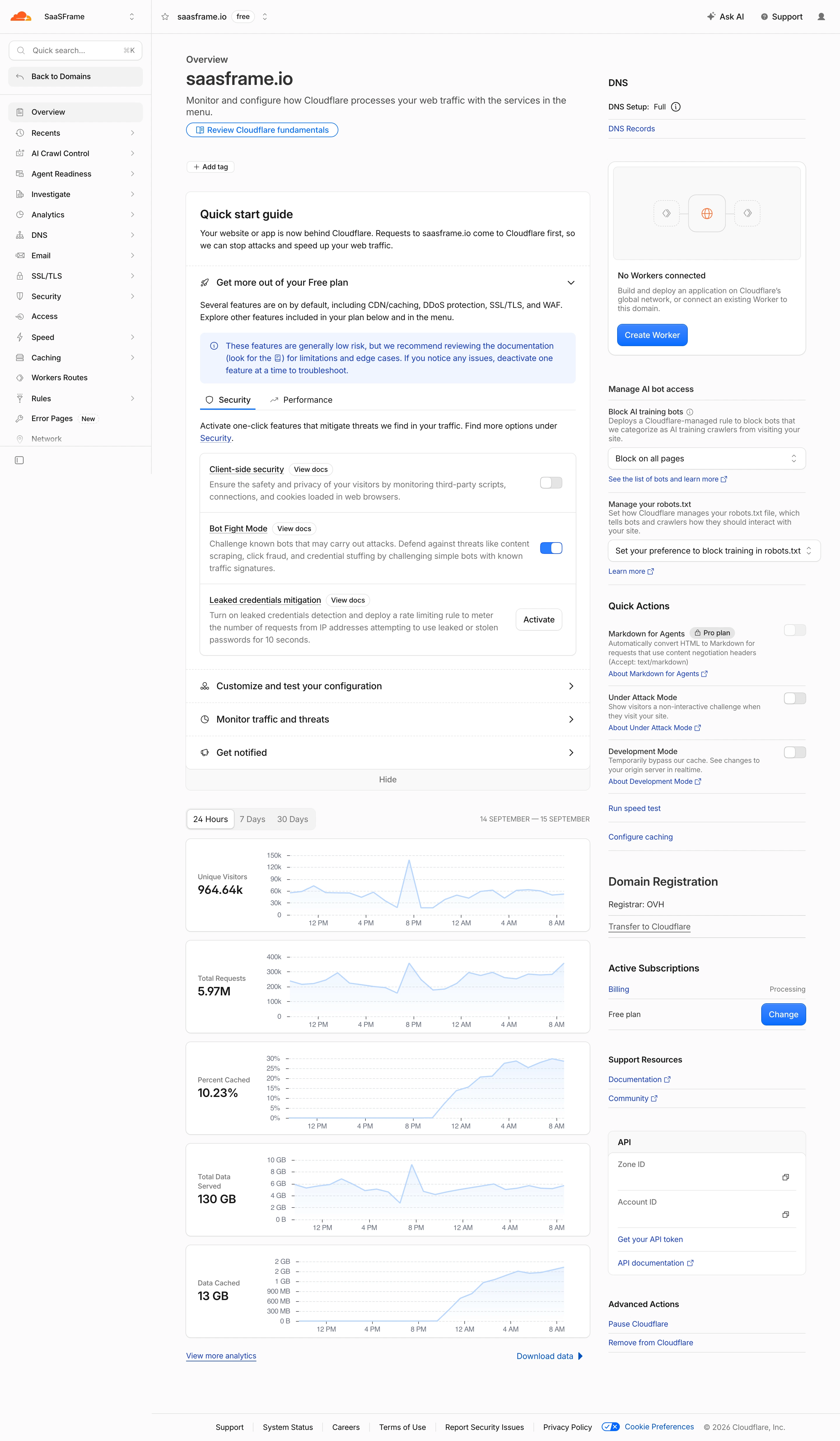Click Change next to Free plan

[x=783, y=1014]
